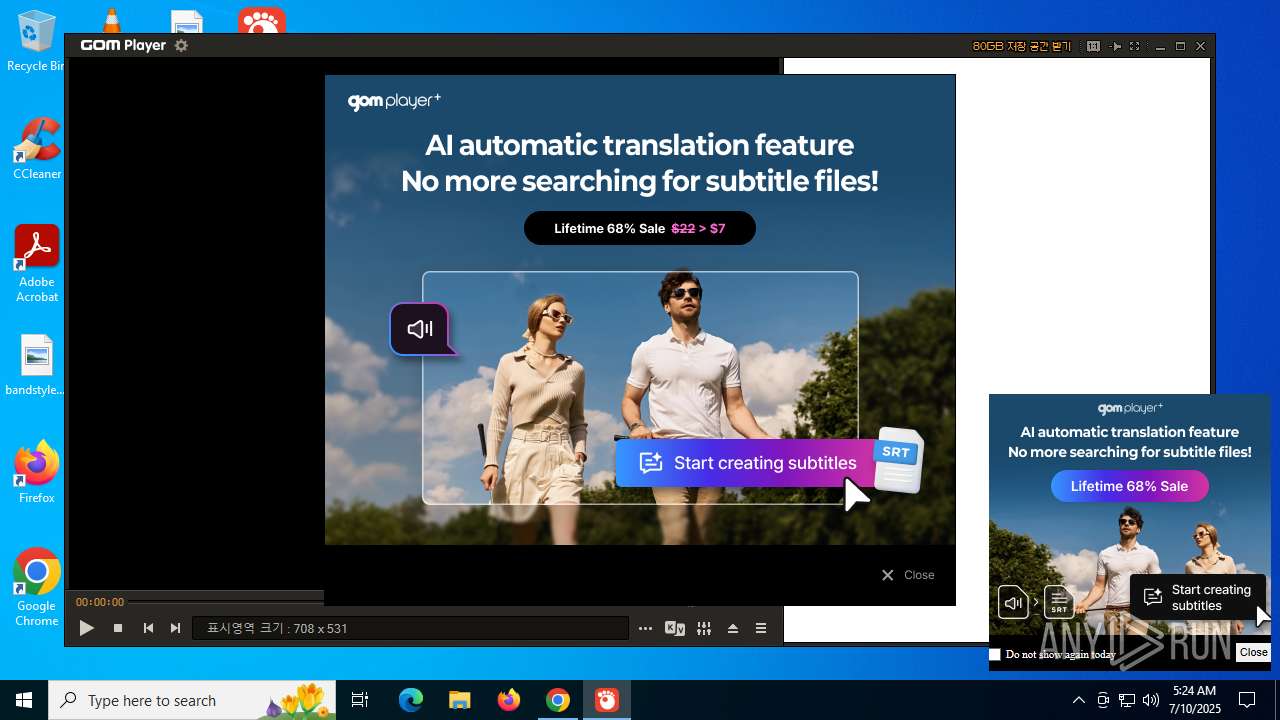Click the AI automatic translation headline
The width and height of the screenshot is (1280, 720).
click(x=640, y=163)
